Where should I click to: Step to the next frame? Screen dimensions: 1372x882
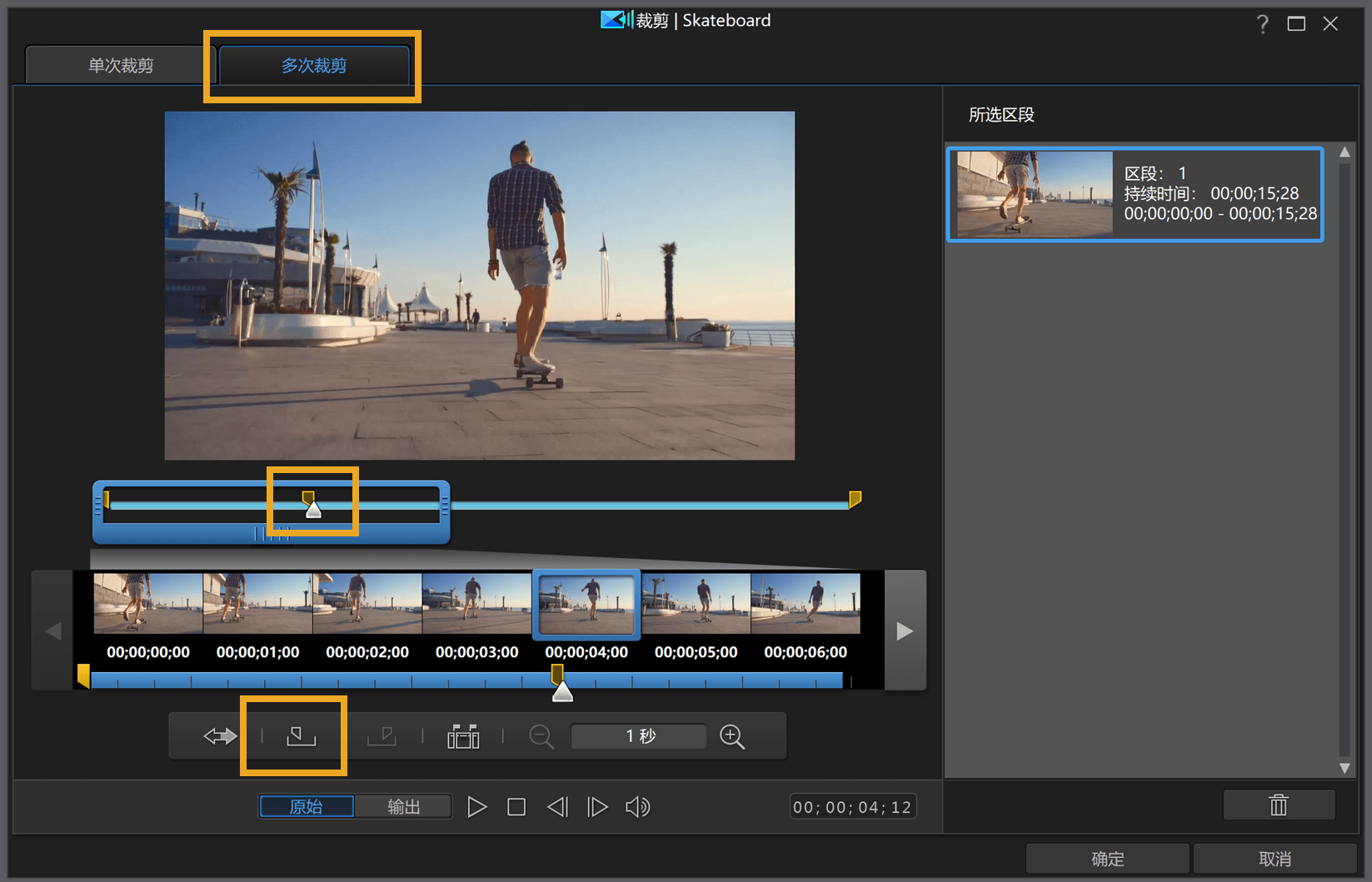pyautogui.click(x=597, y=807)
